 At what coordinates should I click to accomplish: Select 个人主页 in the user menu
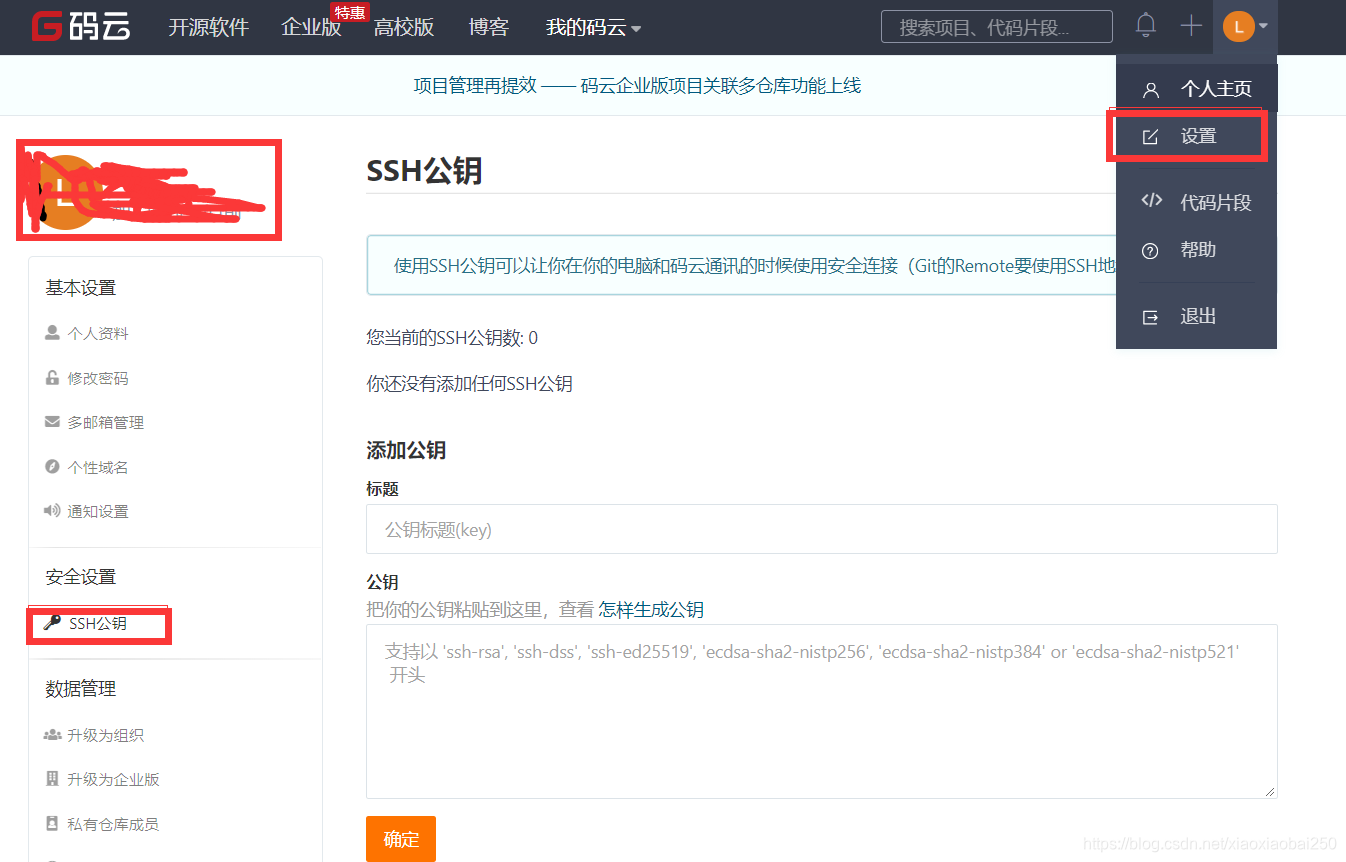pyautogui.click(x=1197, y=89)
